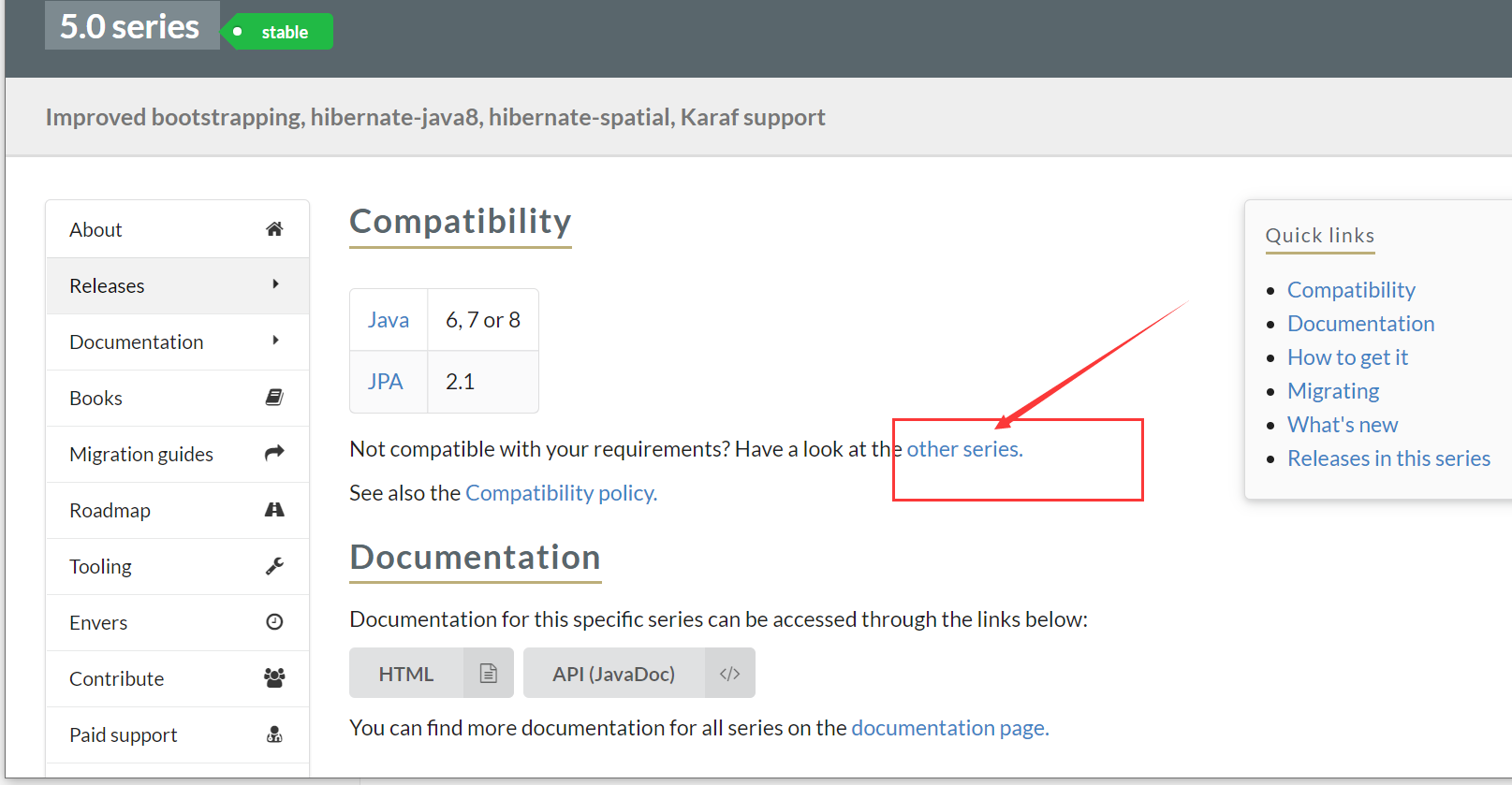Open the About menu item

point(177,229)
